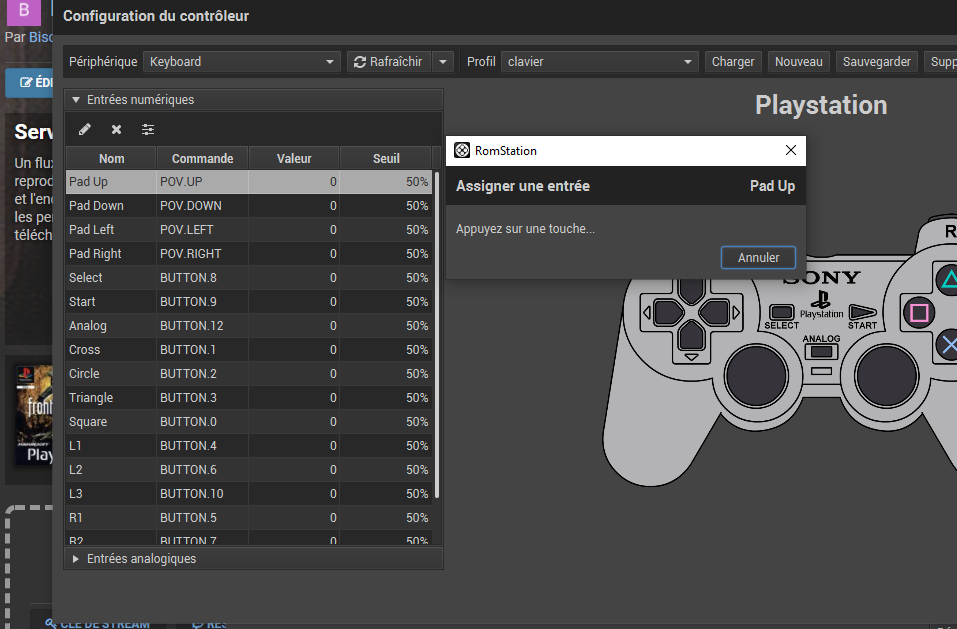This screenshot has height=629, width=957.
Task: Click the Charger button
Action: click(x=733, y=62)
